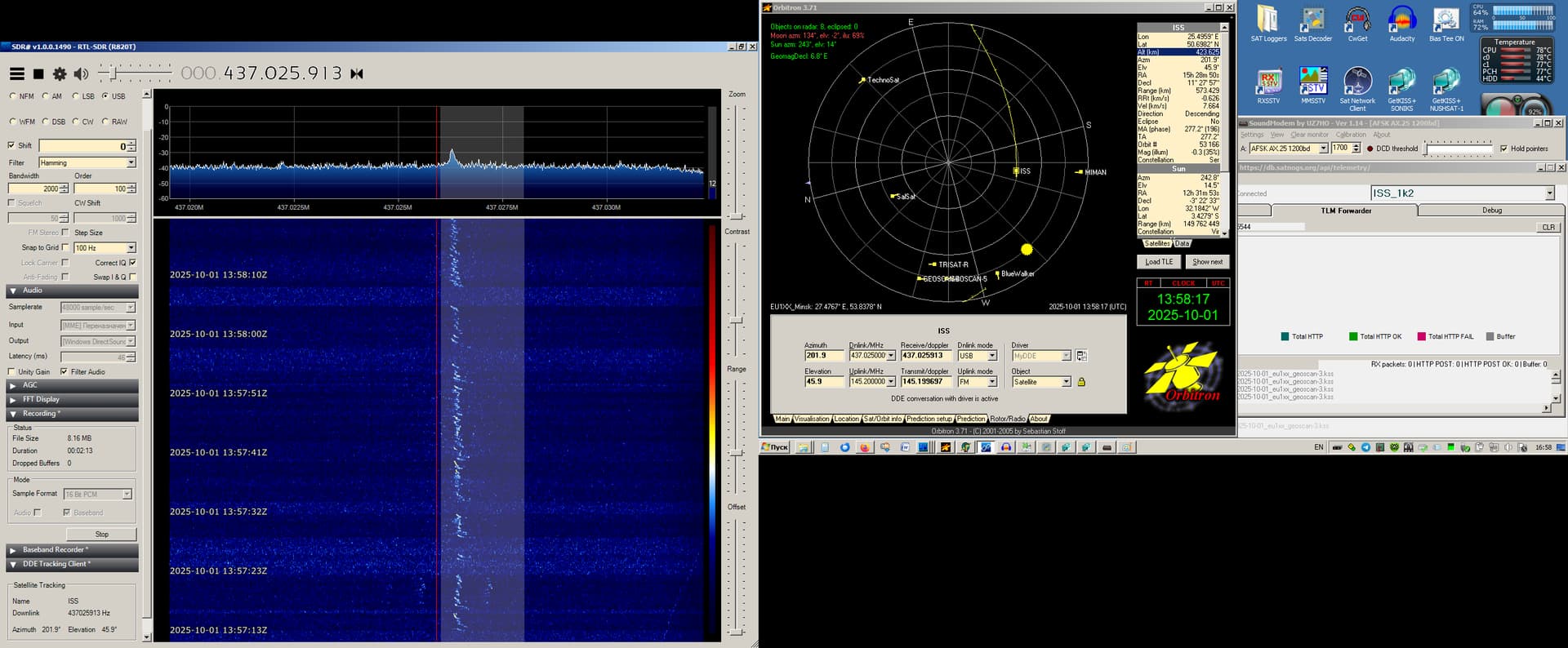This screenshot has width=1568, height=648.
Task: Select the NFM demodulation mode
Action: [x=13, y=96]
